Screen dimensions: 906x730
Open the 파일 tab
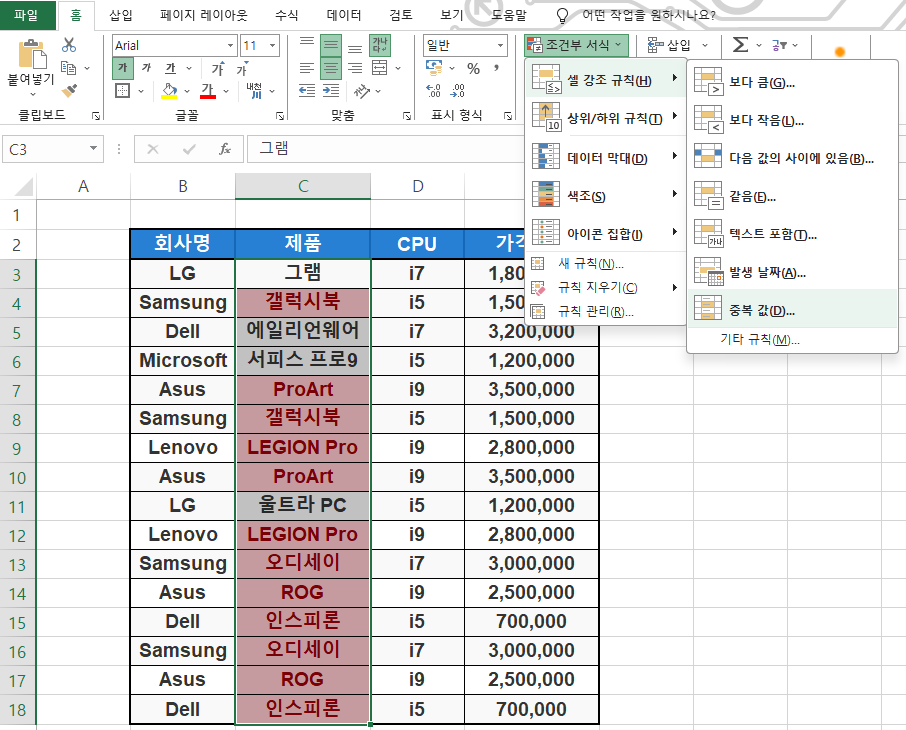pos(27,15)
